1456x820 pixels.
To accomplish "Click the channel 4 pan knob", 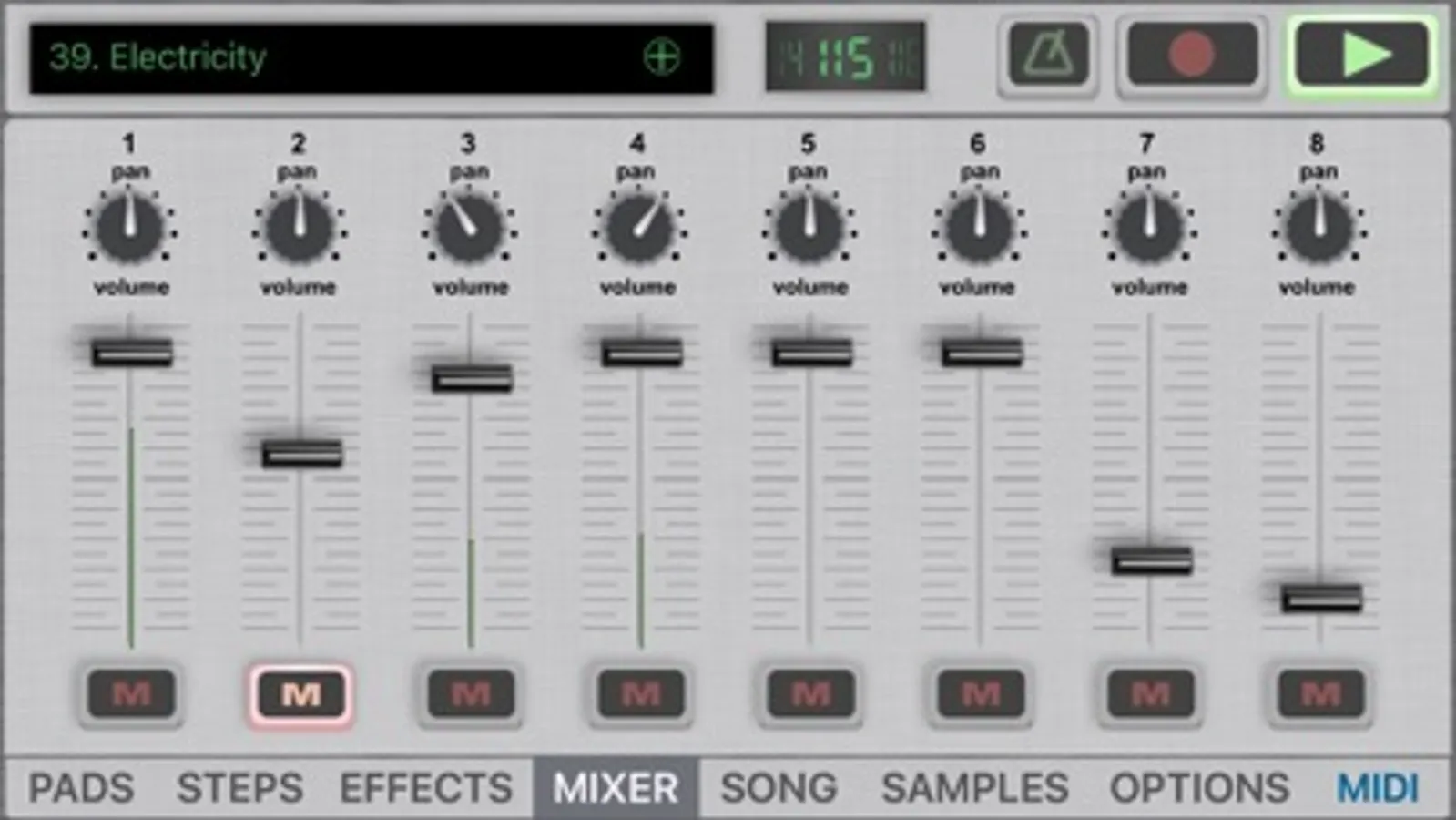I will pos(638,226).
